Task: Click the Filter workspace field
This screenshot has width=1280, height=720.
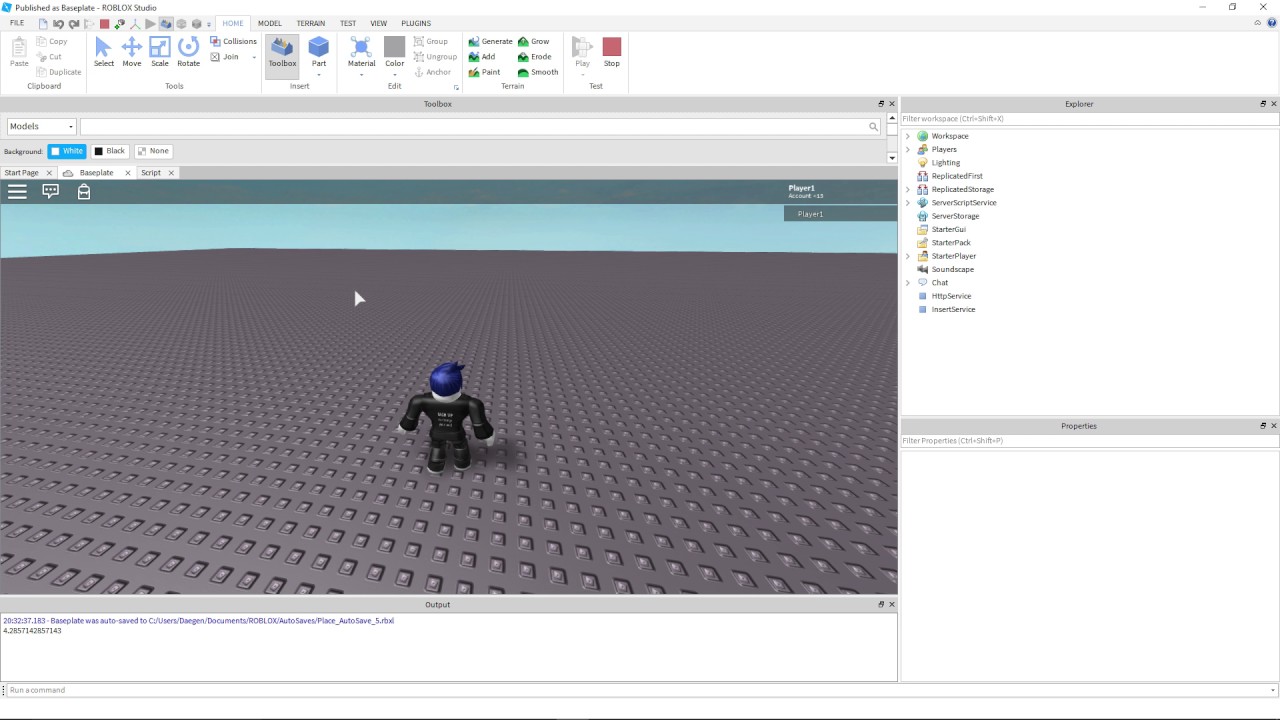Action: click(x=1090, y=119)
